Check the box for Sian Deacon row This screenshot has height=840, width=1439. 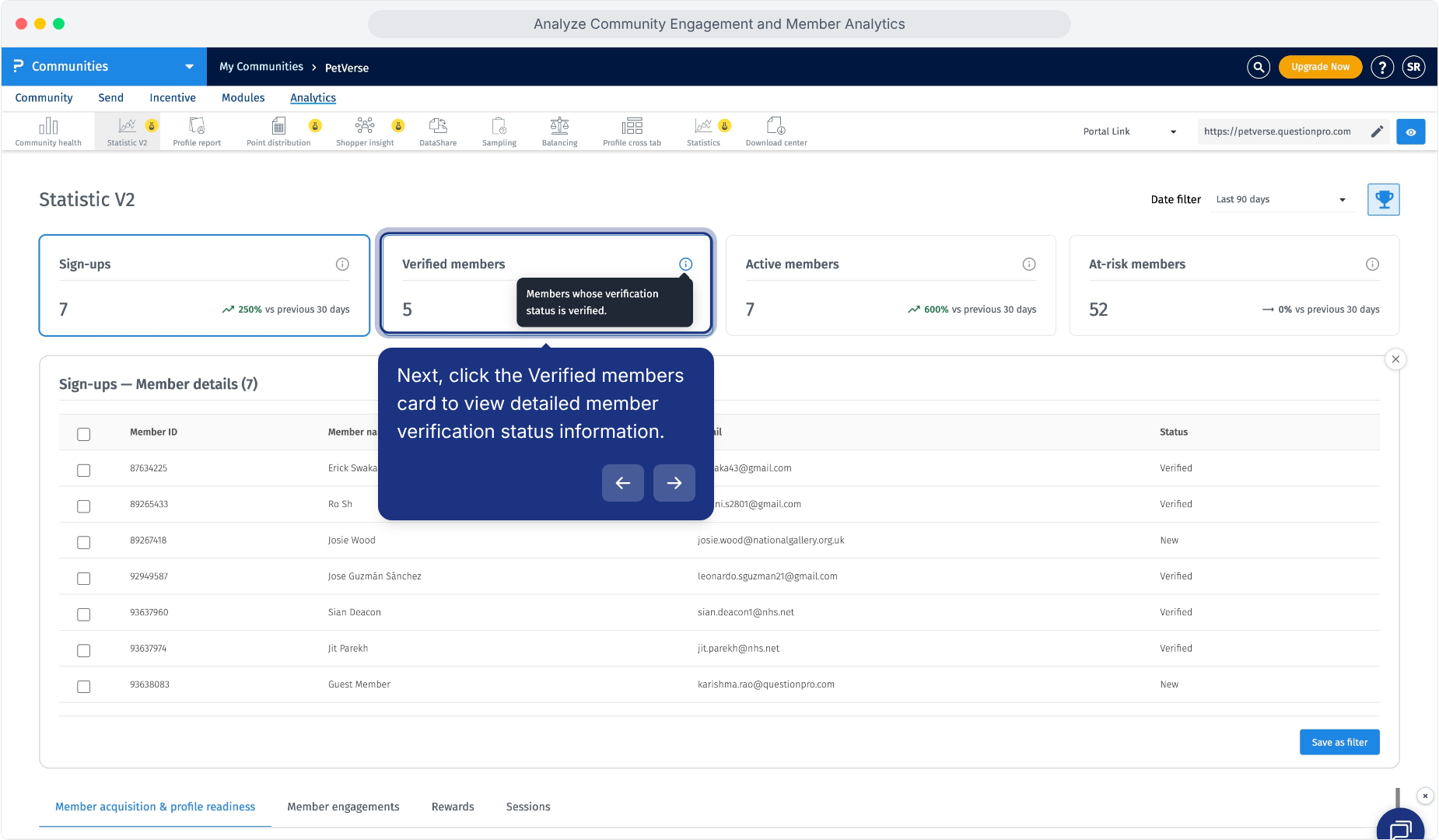click(84, 614)
